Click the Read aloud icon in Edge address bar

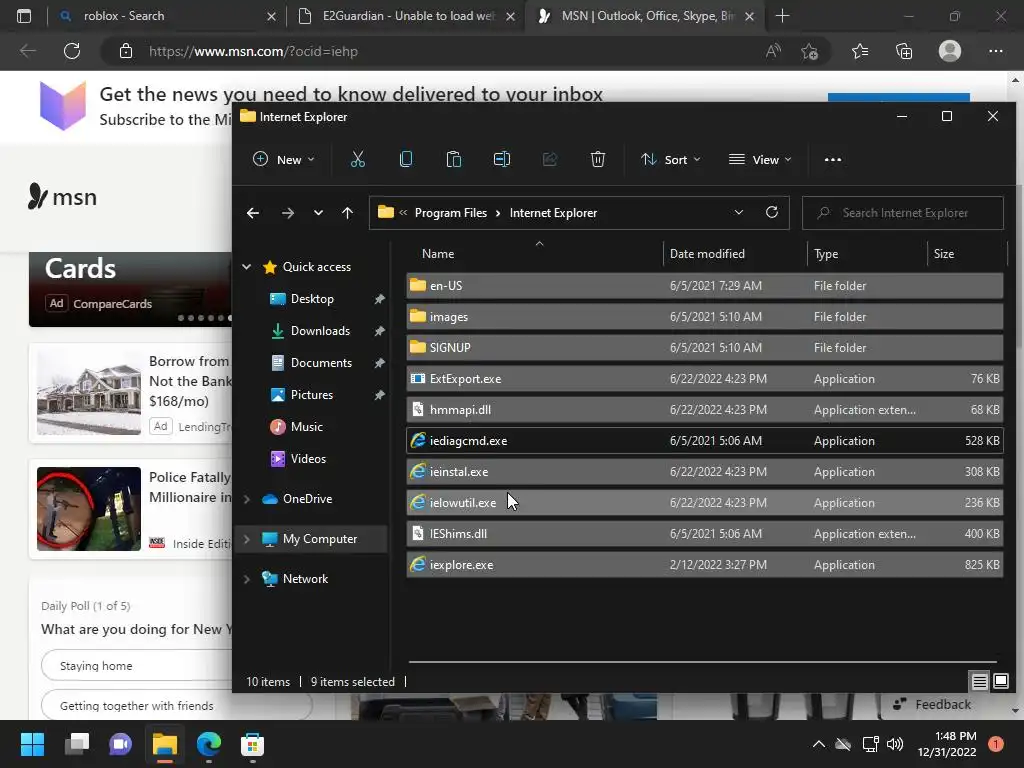pyautogui.click(x=773, y=51)
